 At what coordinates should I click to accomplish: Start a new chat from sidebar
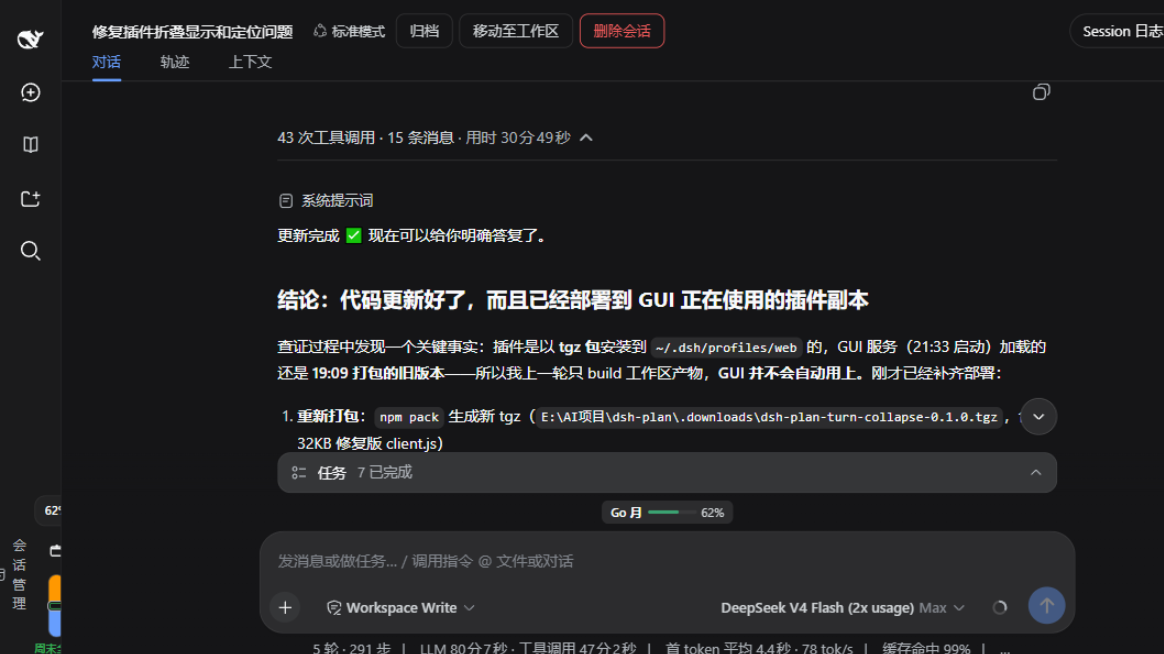coord(30,92)
